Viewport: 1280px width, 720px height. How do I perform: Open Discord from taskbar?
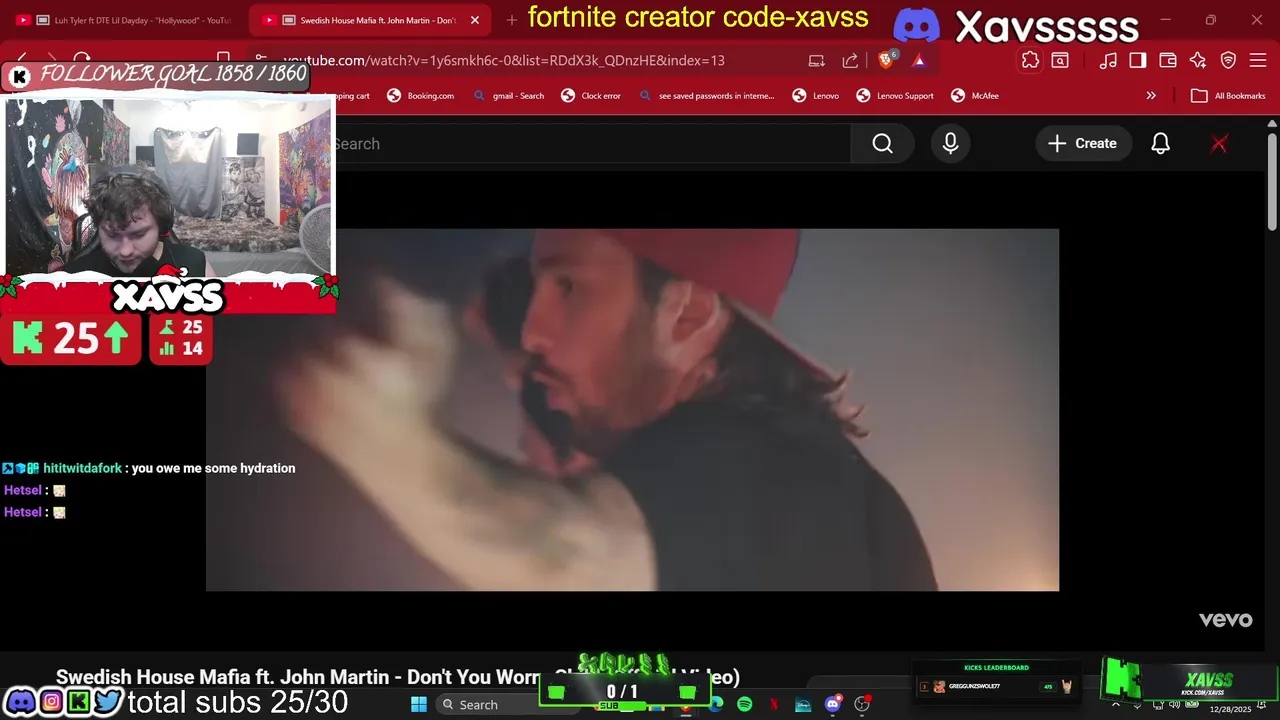coord(833,704)
